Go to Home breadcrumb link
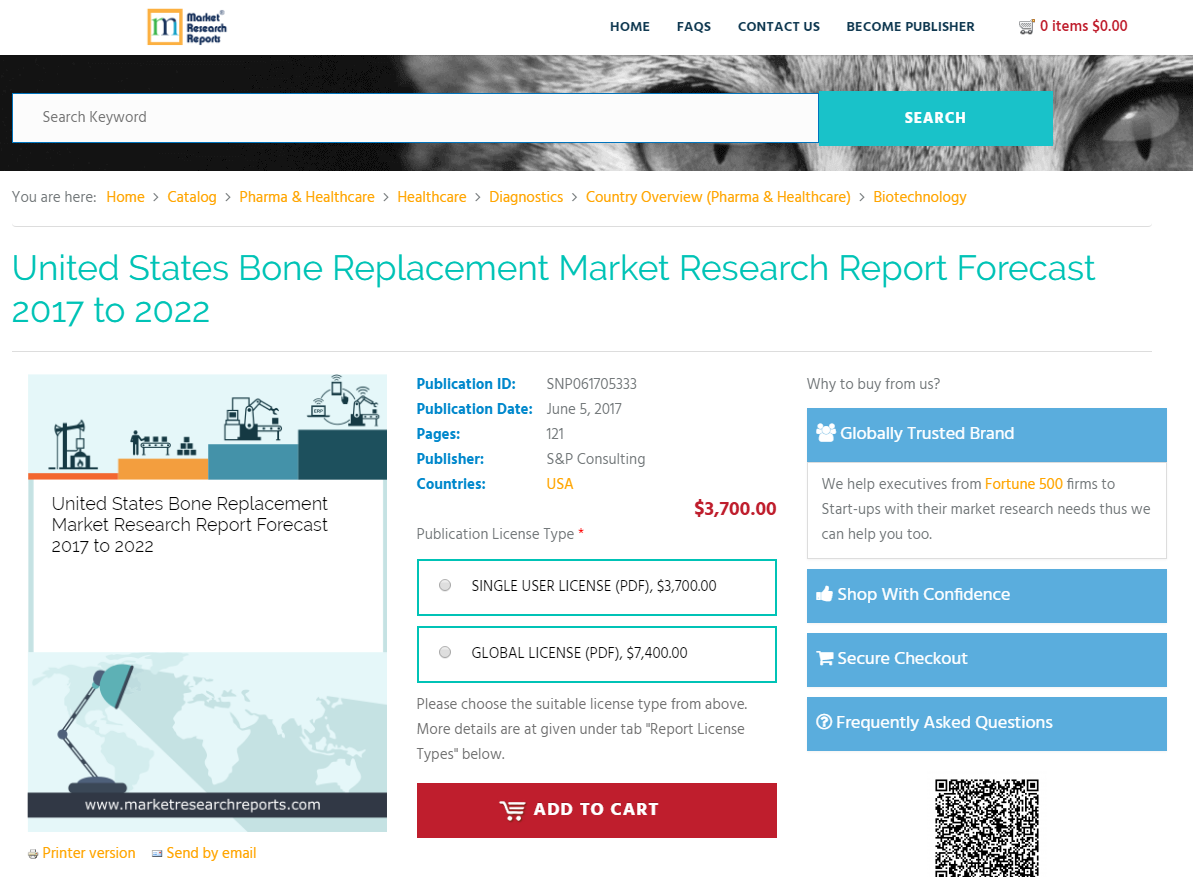 pos(126,197)
